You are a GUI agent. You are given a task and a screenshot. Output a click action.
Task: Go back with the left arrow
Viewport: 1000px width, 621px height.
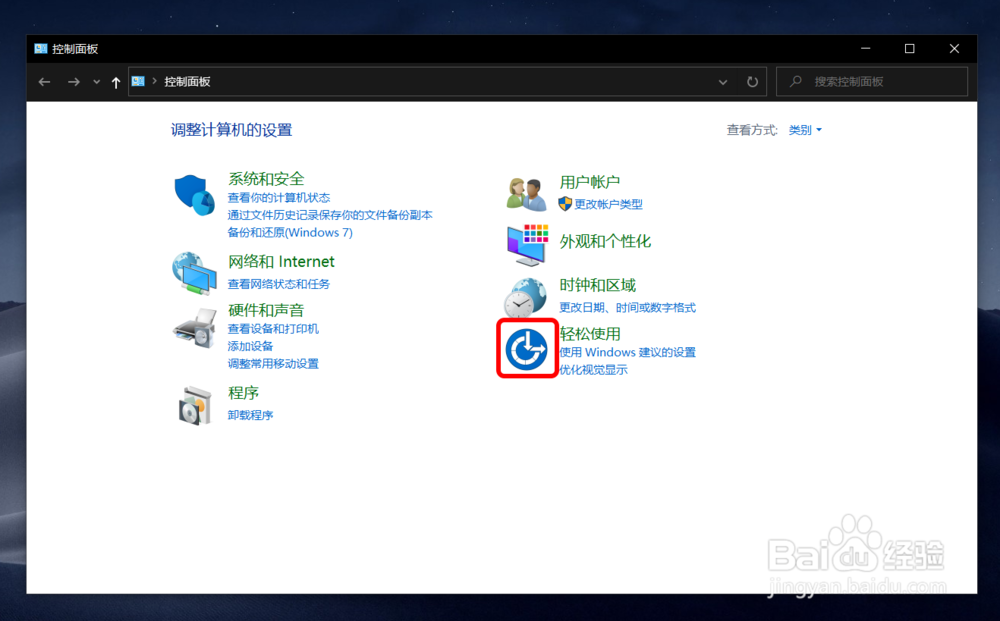(44, 82)
